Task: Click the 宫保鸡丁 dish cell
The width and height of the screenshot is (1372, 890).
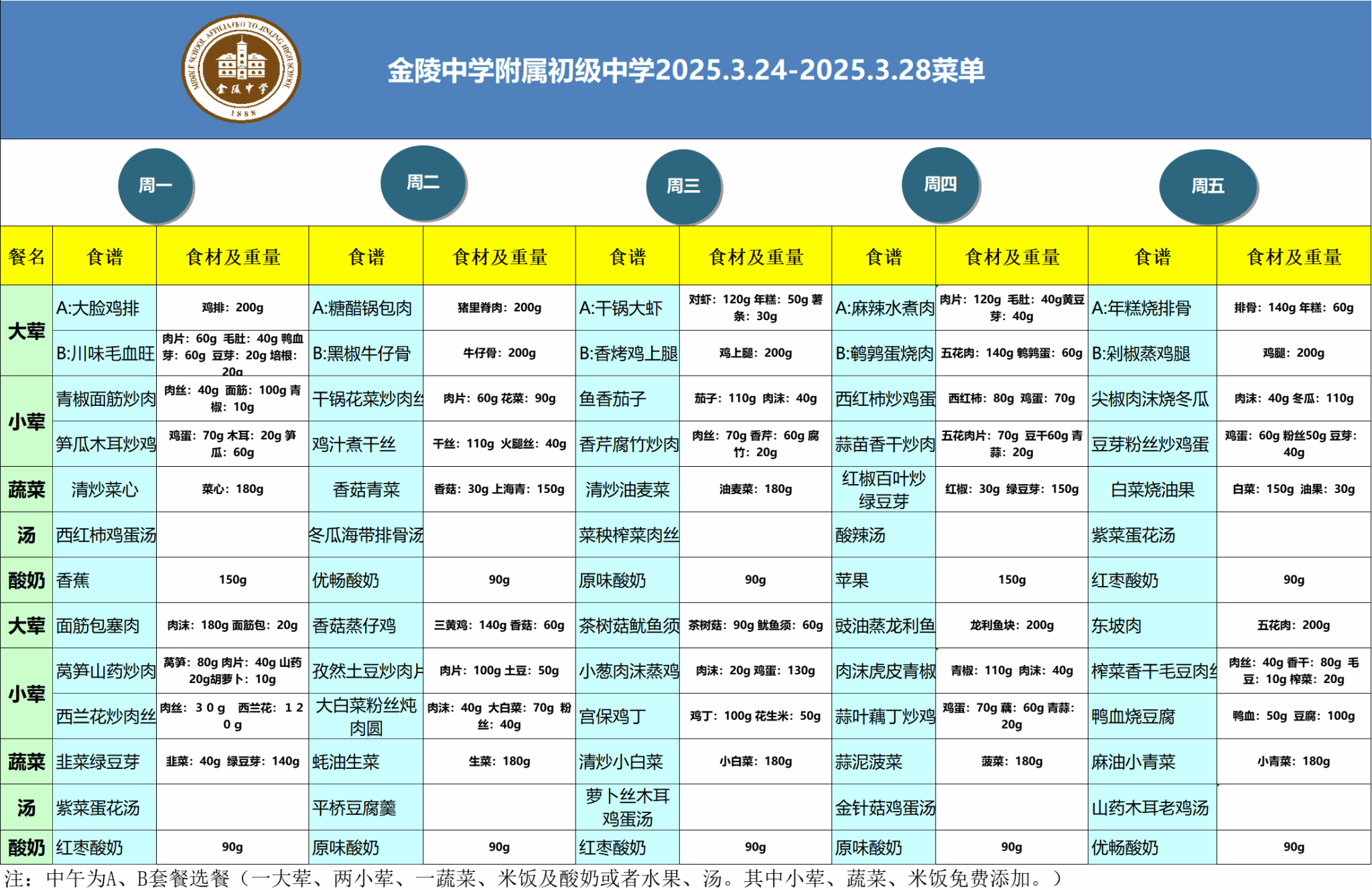Action: (627, 717)
